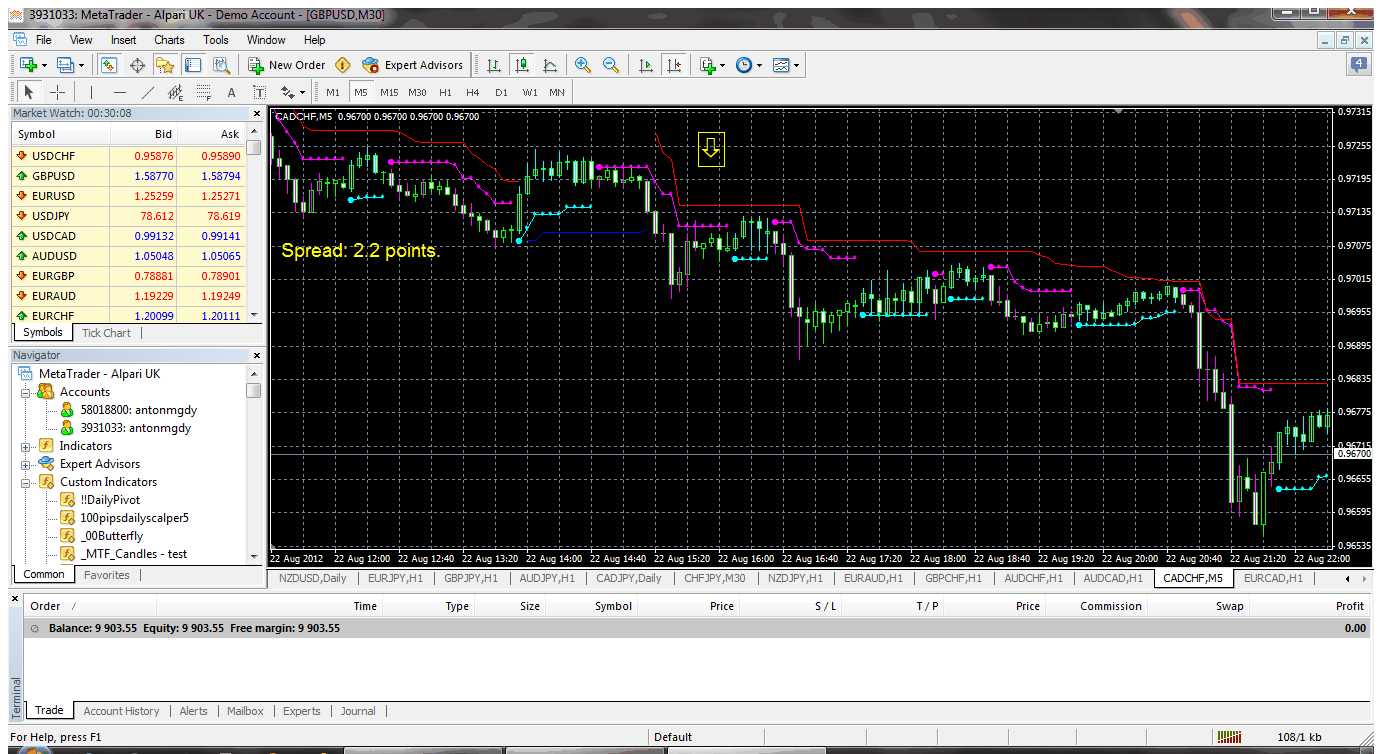This screenshot has width=1382, height=754.
Task: Toggle the D1 timeframe button
Action: click(501, 92)
